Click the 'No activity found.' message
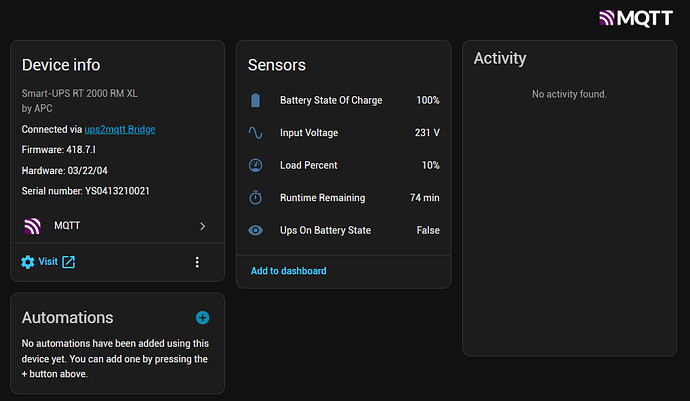 click(x=569, y=94)
